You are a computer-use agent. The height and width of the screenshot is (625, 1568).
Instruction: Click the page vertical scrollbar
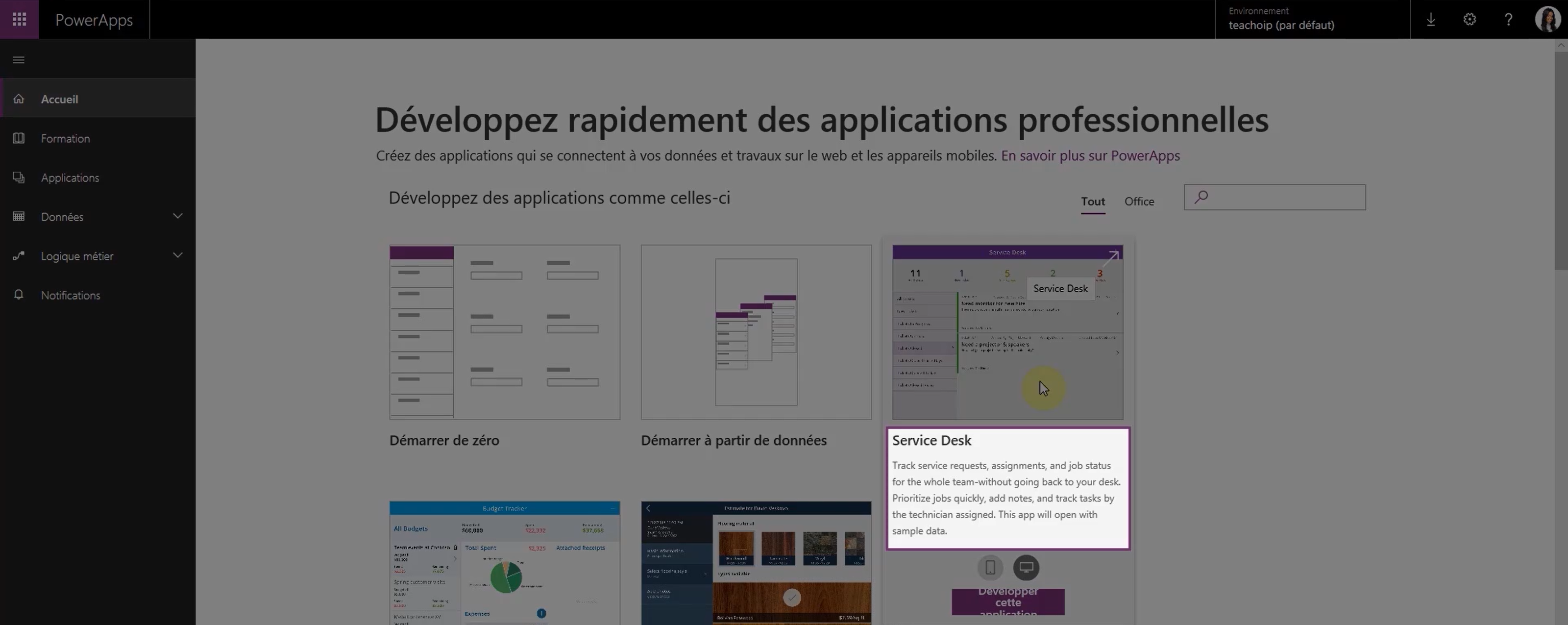(x=1561, y=161)
